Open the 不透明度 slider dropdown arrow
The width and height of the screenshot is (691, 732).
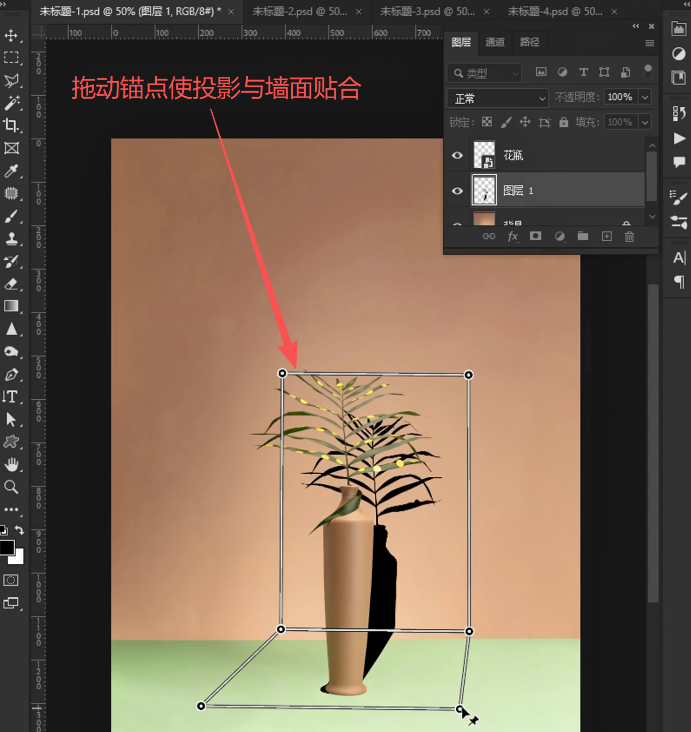(645, 97)
